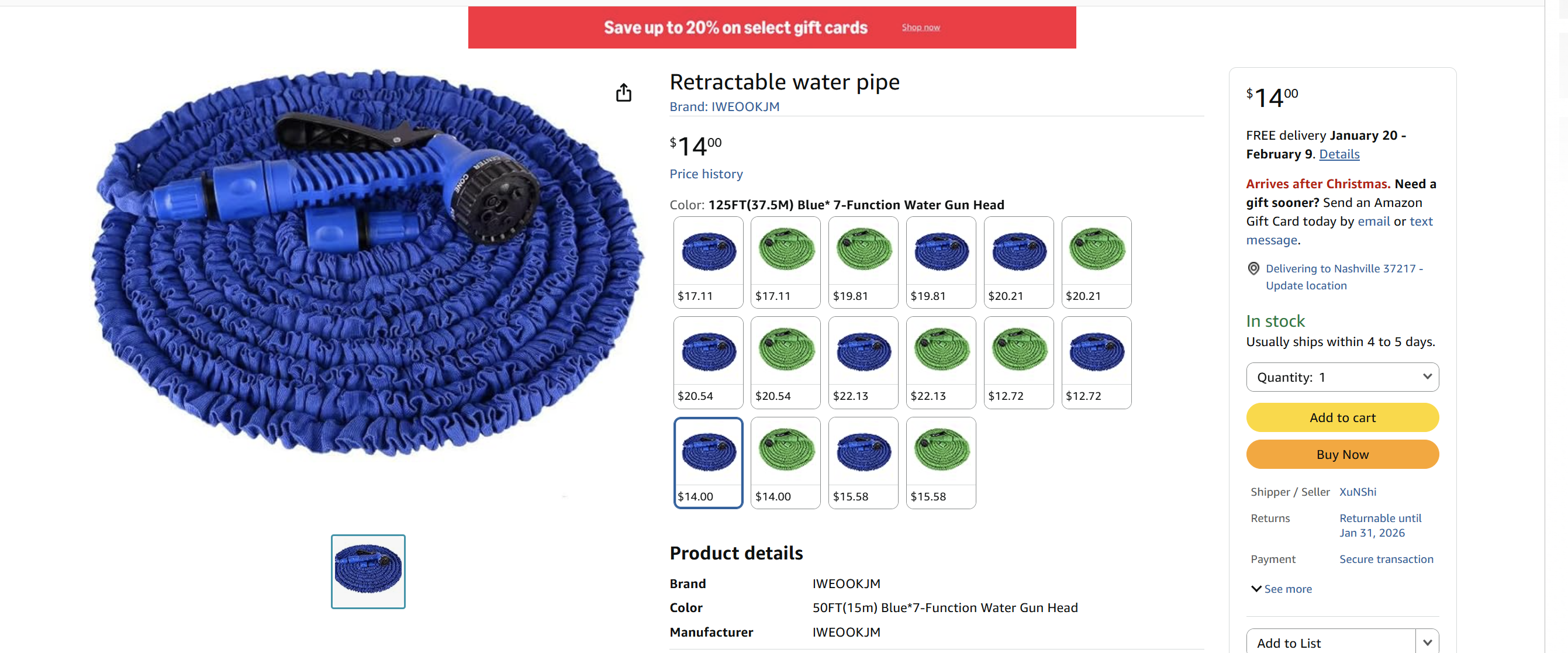
Task: Visit the Brand: IWEOOKJM link
Action: [x=724, y=106]
